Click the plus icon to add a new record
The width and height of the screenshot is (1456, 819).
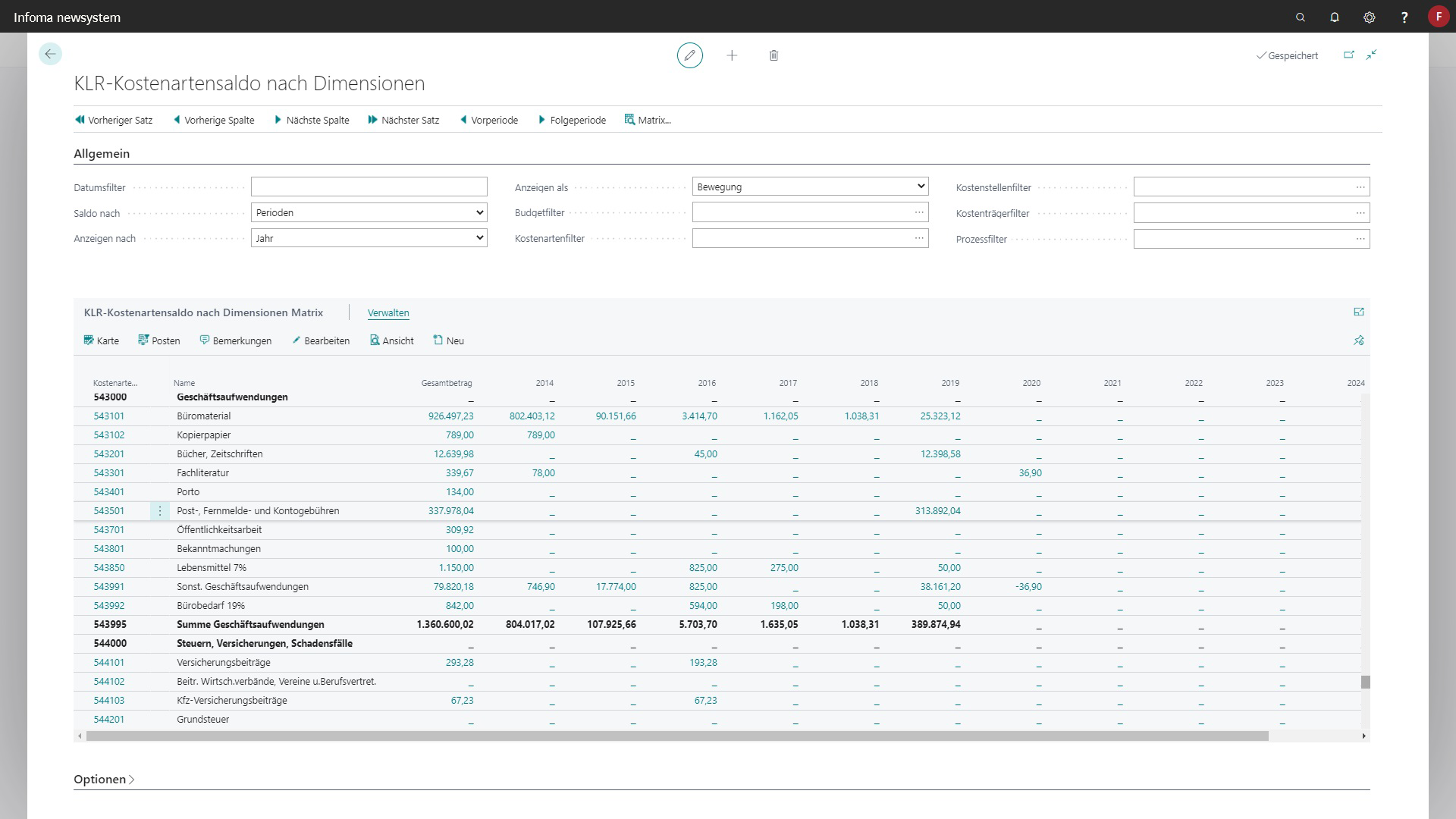732,55
